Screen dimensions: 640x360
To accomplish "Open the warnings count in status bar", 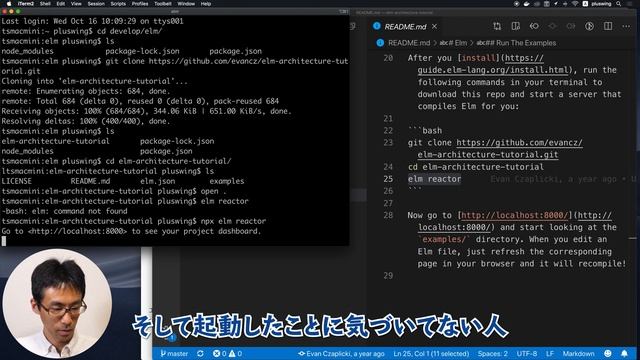I will [x=236, y=353].
